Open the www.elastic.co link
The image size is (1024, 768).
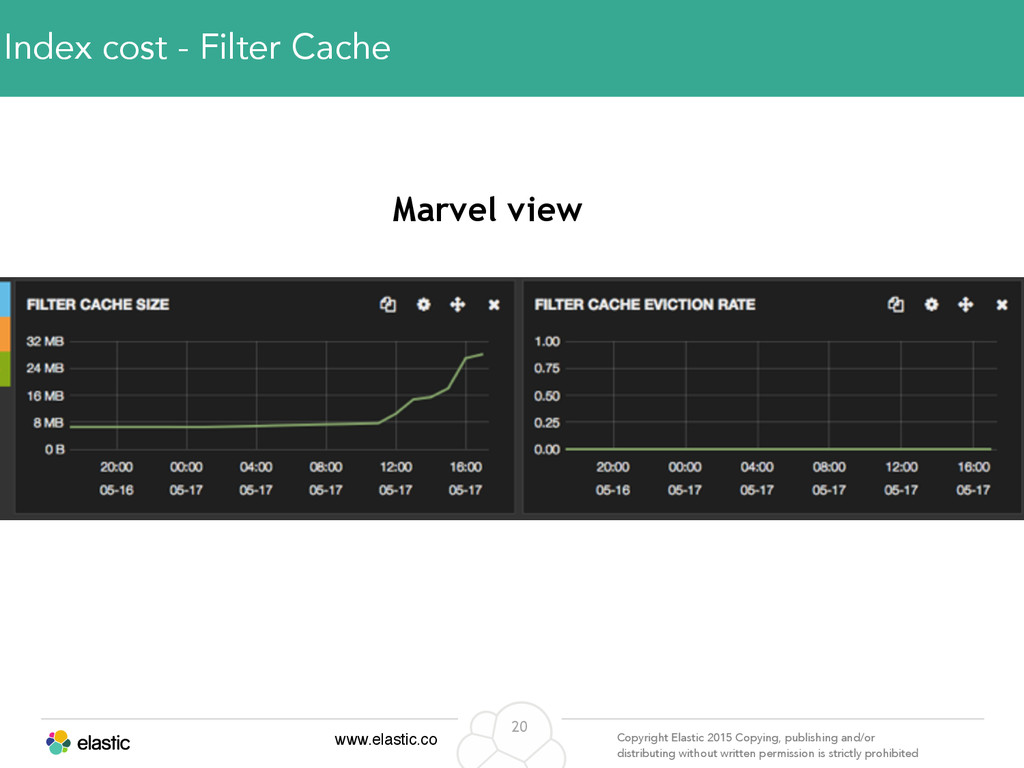(386, 739)
